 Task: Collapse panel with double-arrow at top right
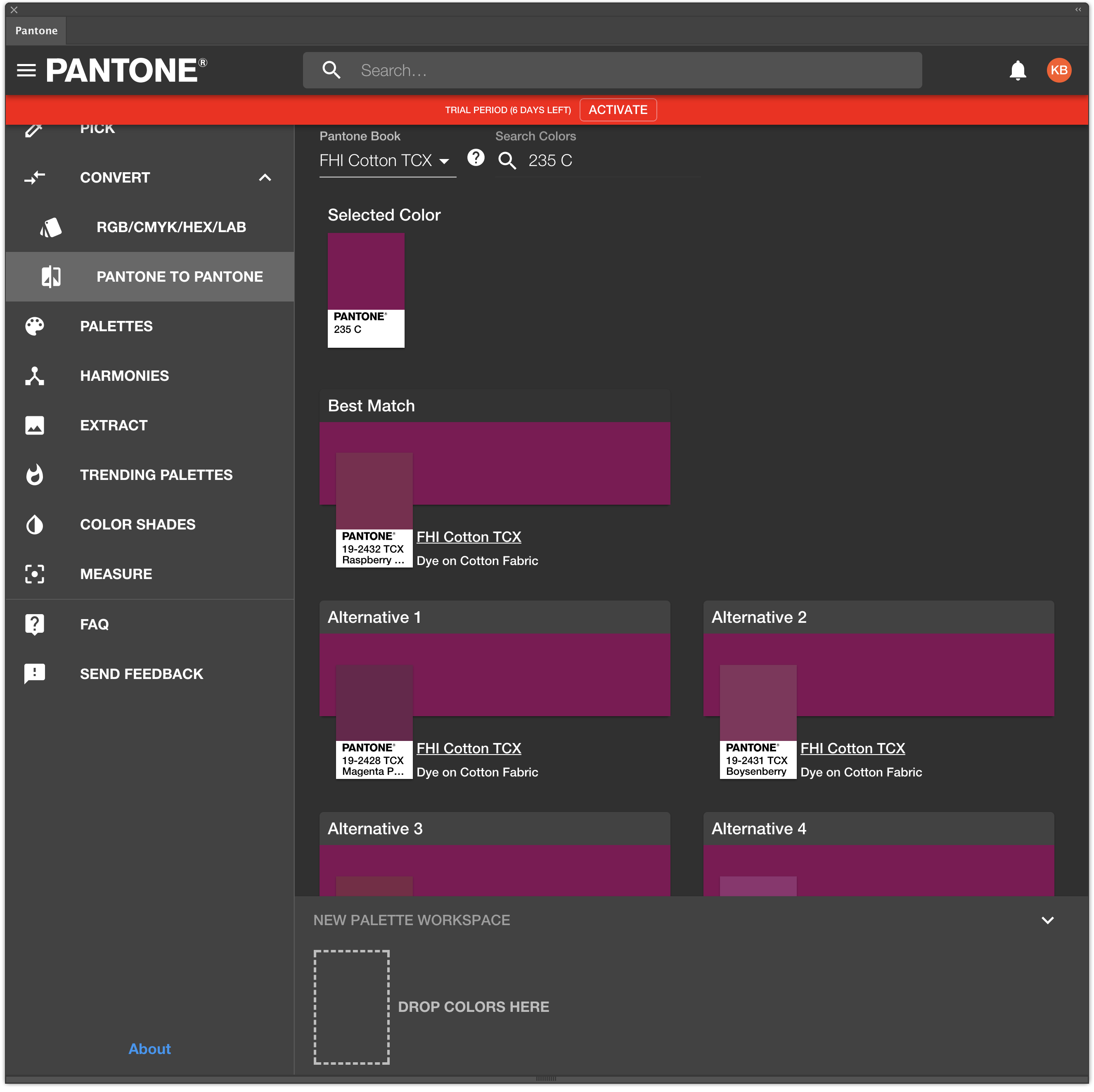(1078, 9)
